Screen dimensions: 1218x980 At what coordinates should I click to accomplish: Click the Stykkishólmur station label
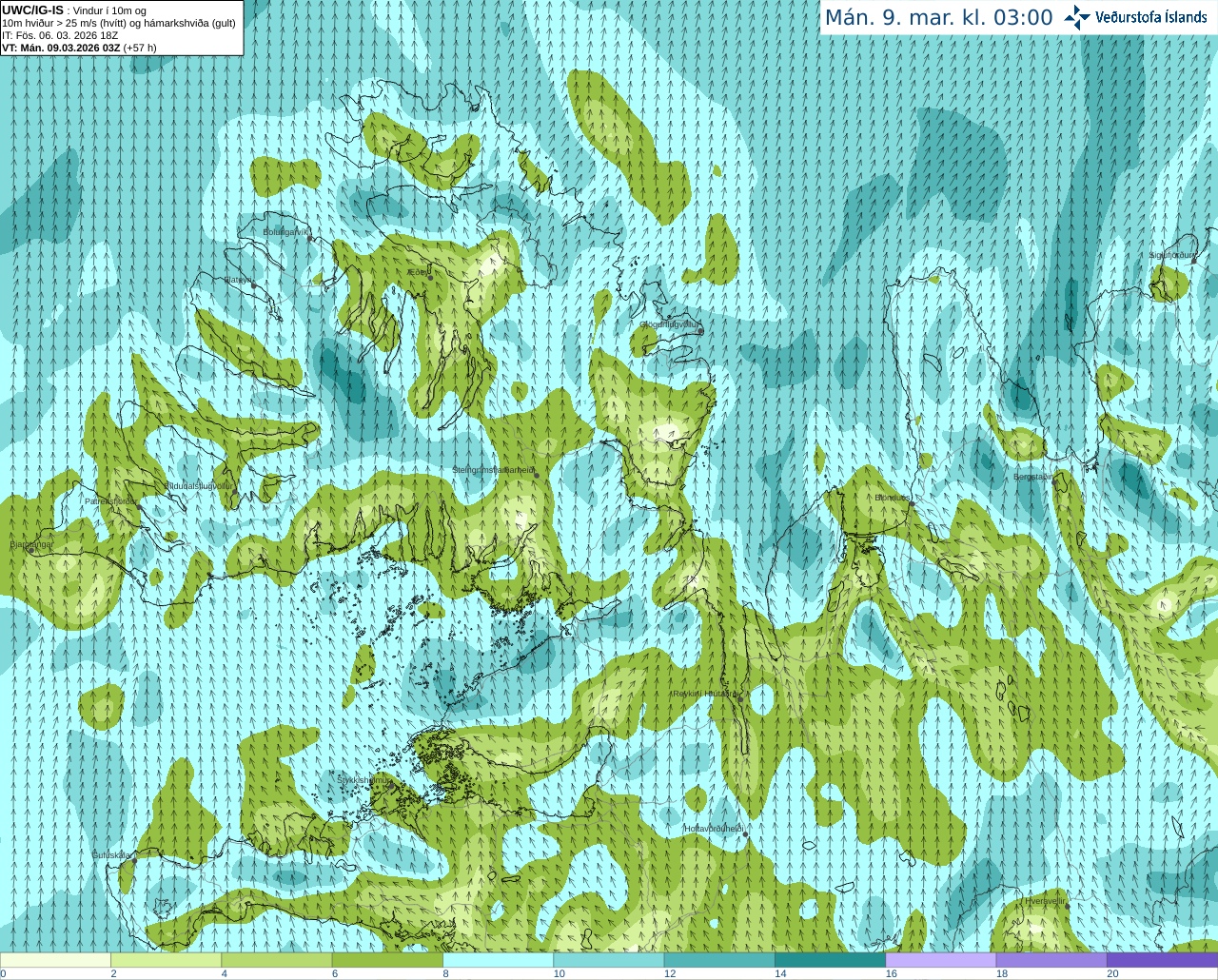[364, 779]
